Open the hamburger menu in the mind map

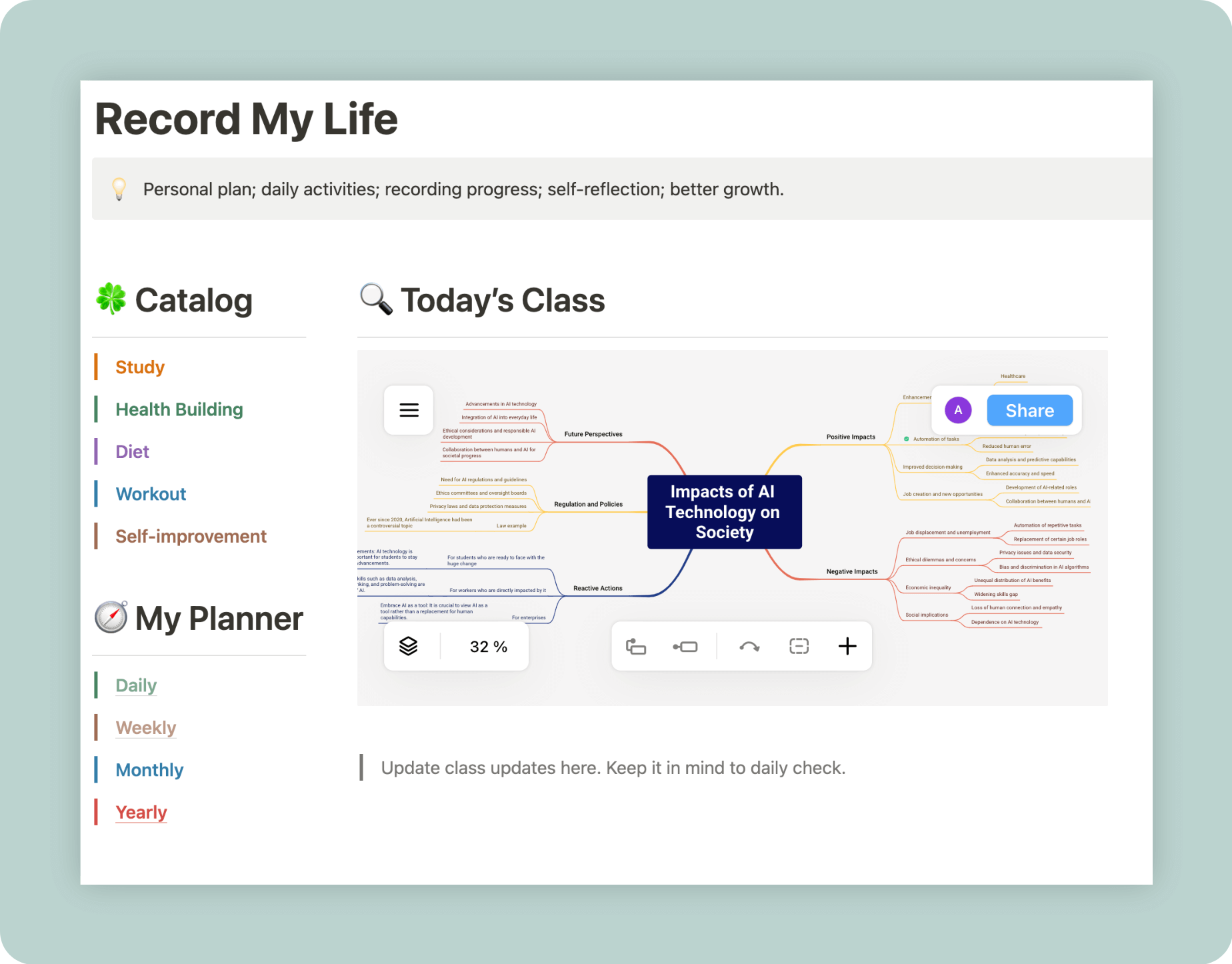(409, 410)
